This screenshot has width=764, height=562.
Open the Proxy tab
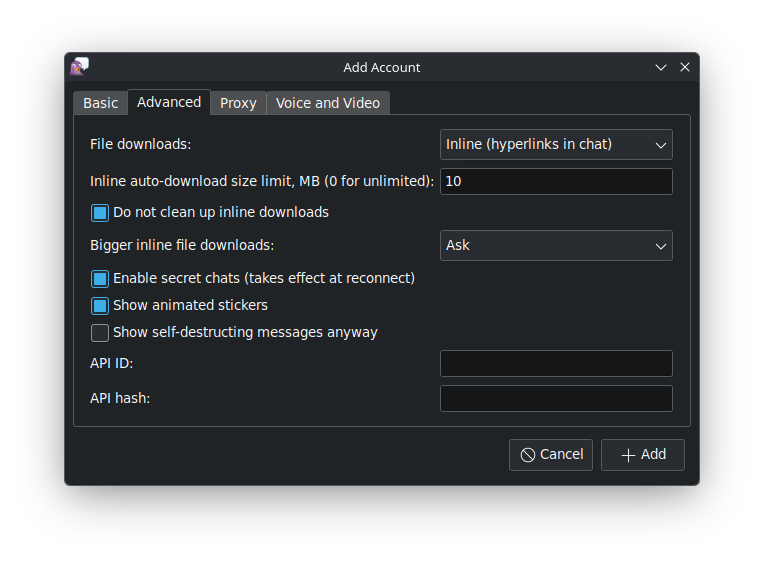point(238,103)
